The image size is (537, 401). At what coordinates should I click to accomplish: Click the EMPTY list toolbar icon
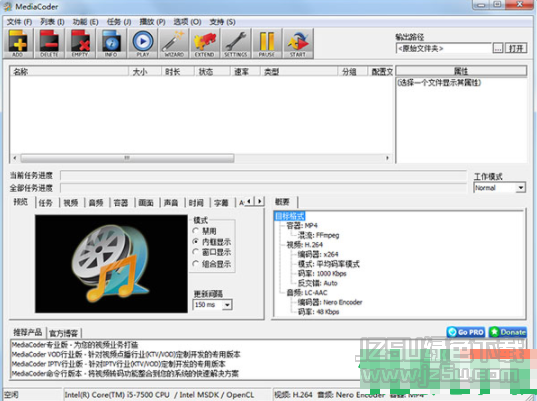80,43
